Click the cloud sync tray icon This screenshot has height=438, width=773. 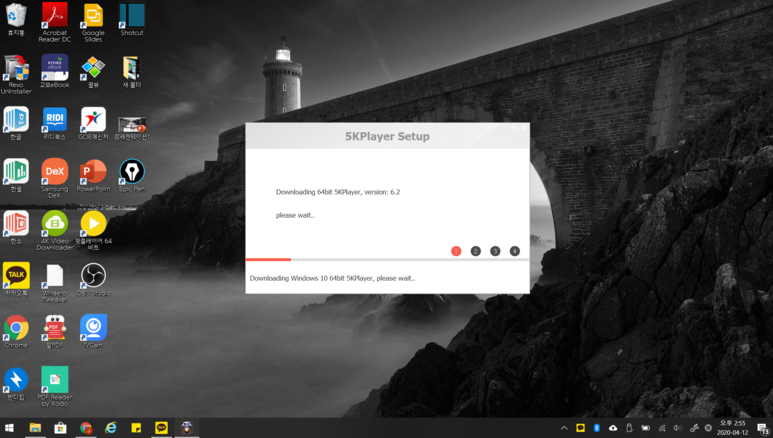[613, 428]
